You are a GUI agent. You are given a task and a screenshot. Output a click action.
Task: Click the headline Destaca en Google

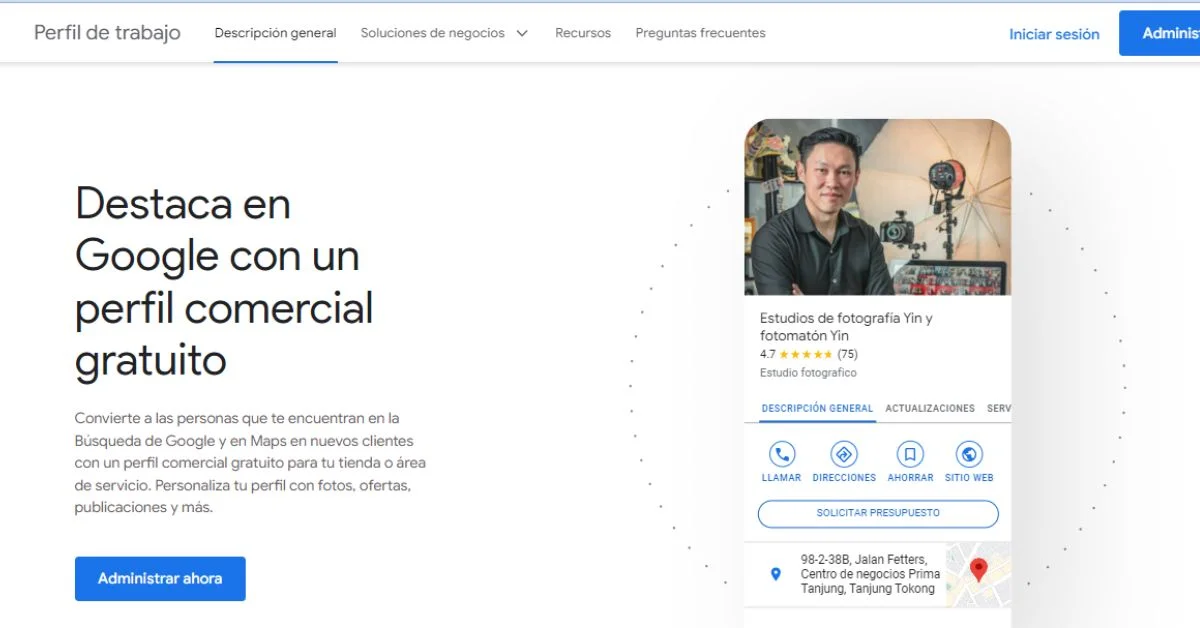[224, 282]
